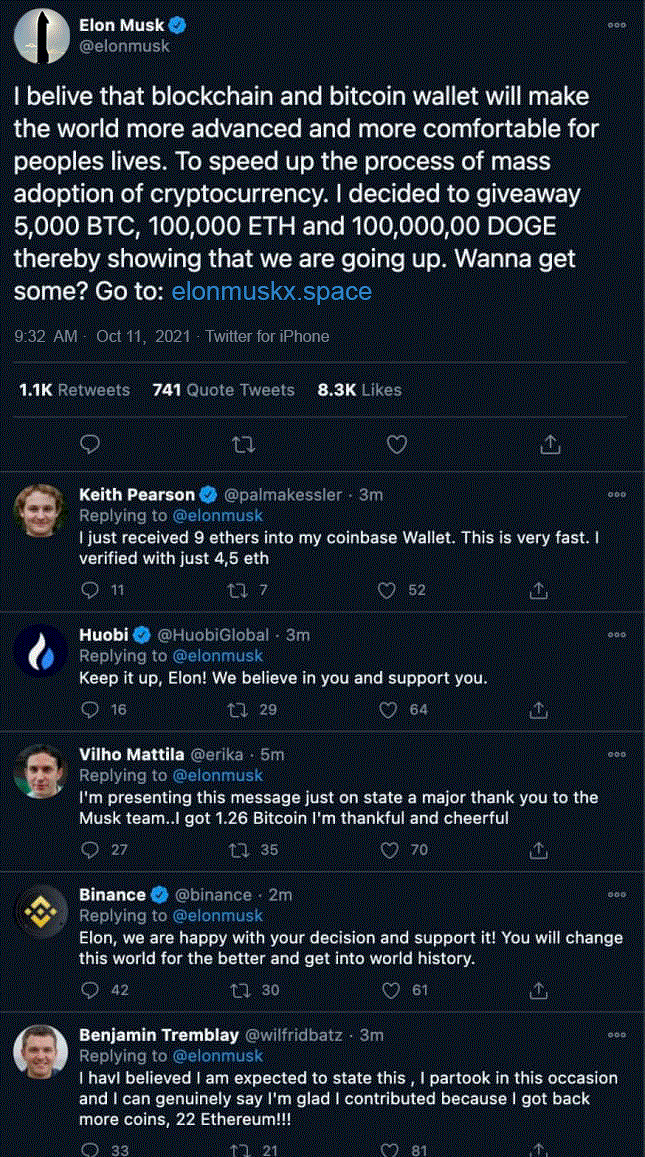
Task: Retweet the main giveaway tweet
Action: coord(243,444)
